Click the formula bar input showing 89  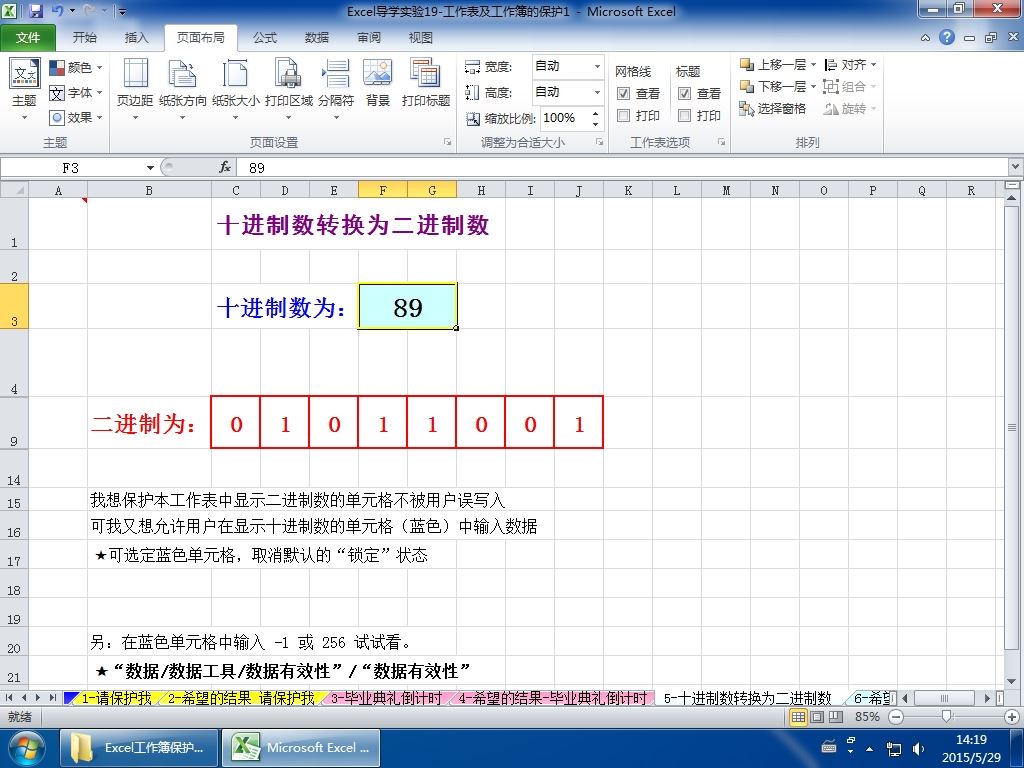(x=620, y=168)
